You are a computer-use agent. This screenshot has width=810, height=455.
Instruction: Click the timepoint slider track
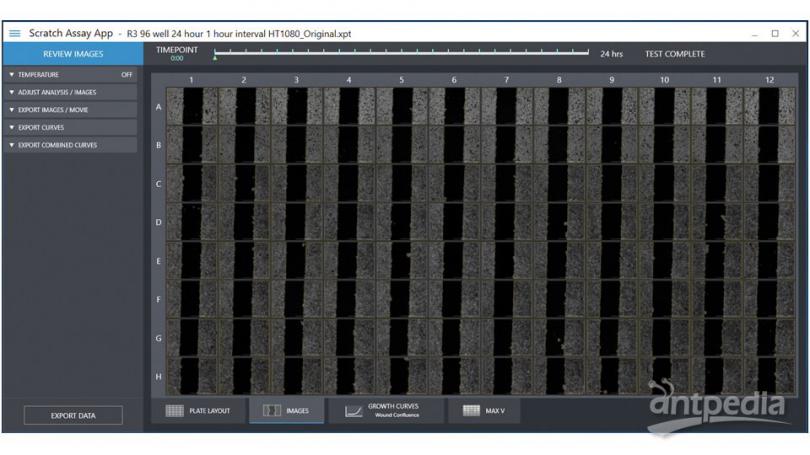401,52
